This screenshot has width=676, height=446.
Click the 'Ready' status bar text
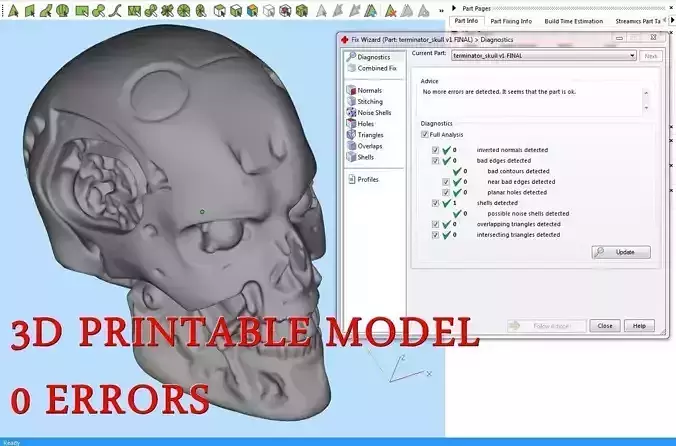(11, 443)
